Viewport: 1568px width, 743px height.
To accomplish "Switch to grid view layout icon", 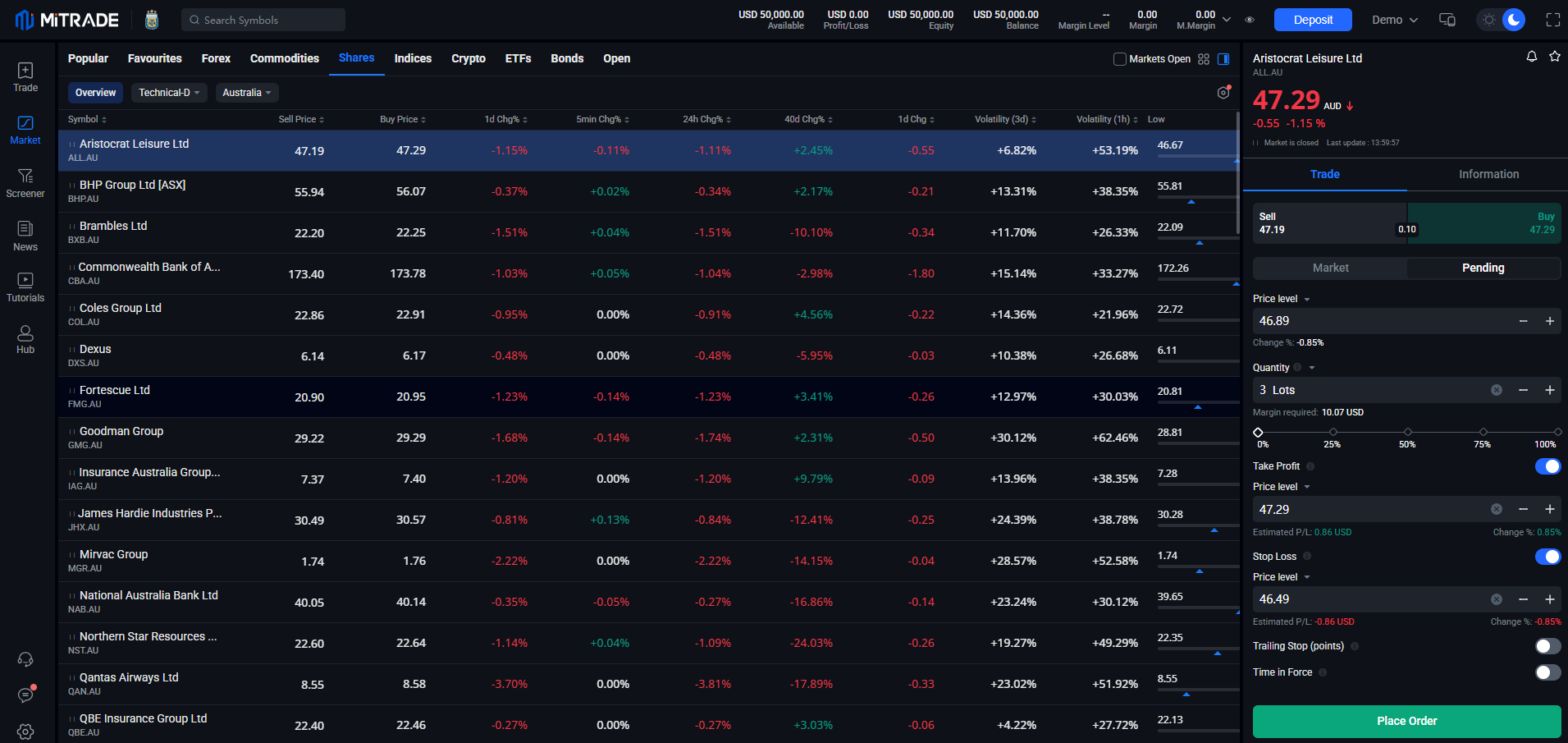I will pos(1204,59).
